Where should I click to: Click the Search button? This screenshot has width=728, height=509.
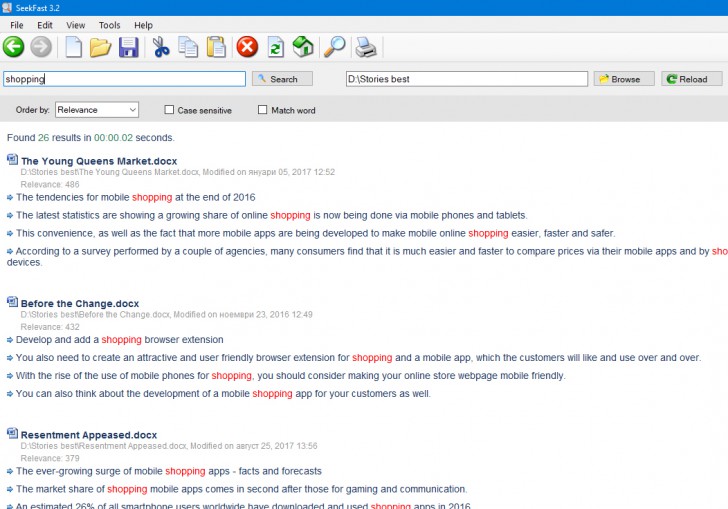[282, 79]
